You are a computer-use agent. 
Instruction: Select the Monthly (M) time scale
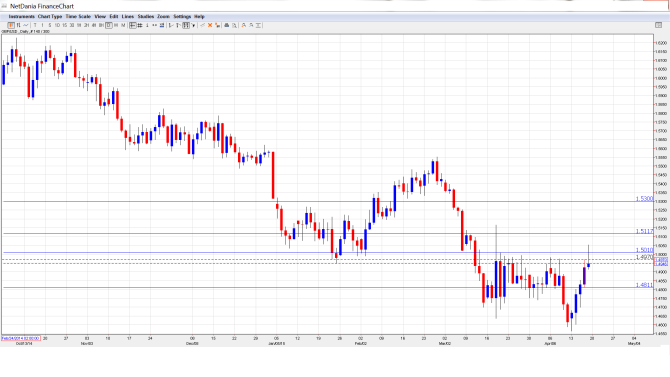tap(123, 26)
